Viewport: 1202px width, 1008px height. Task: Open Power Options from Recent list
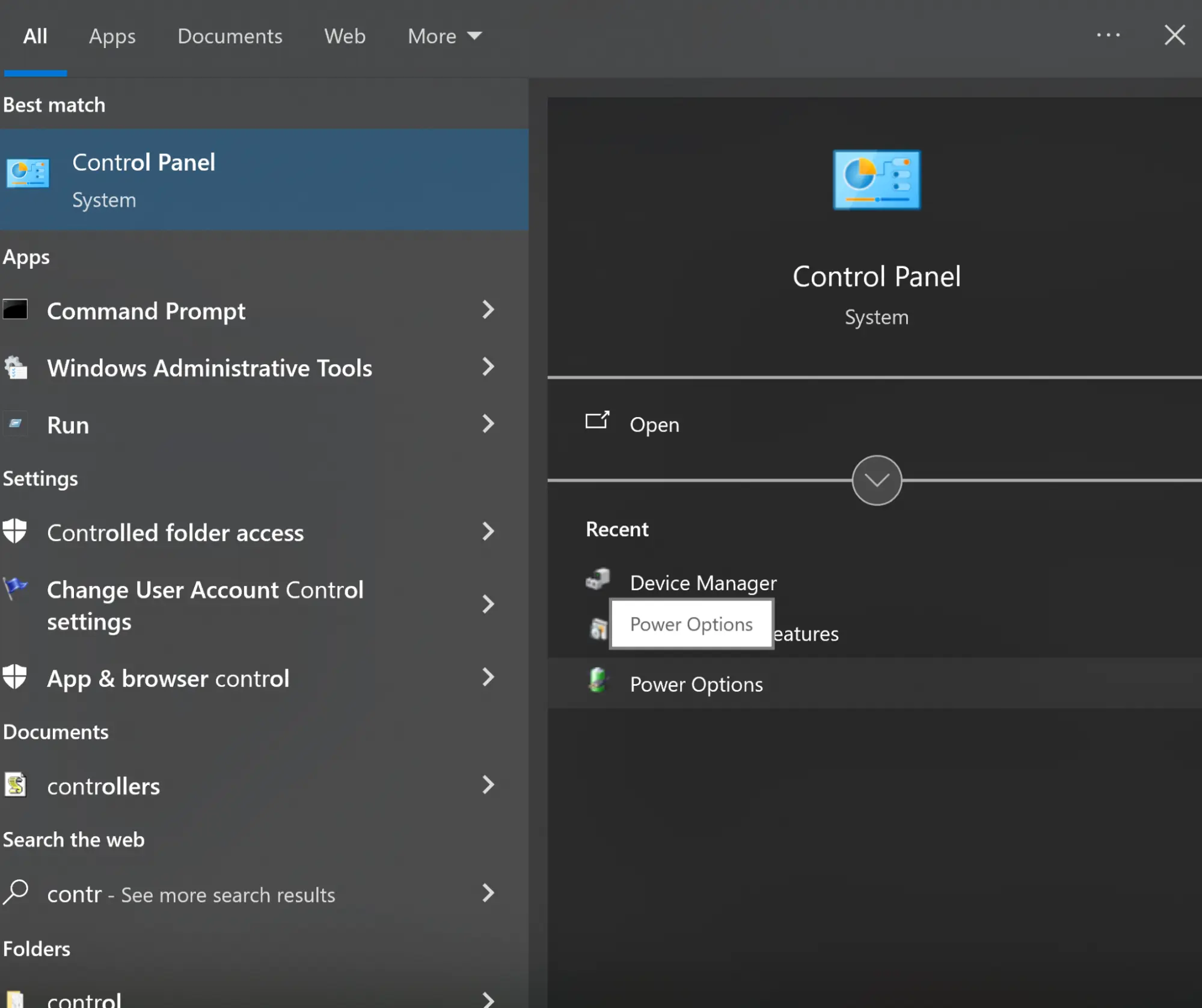pos(874,683)
